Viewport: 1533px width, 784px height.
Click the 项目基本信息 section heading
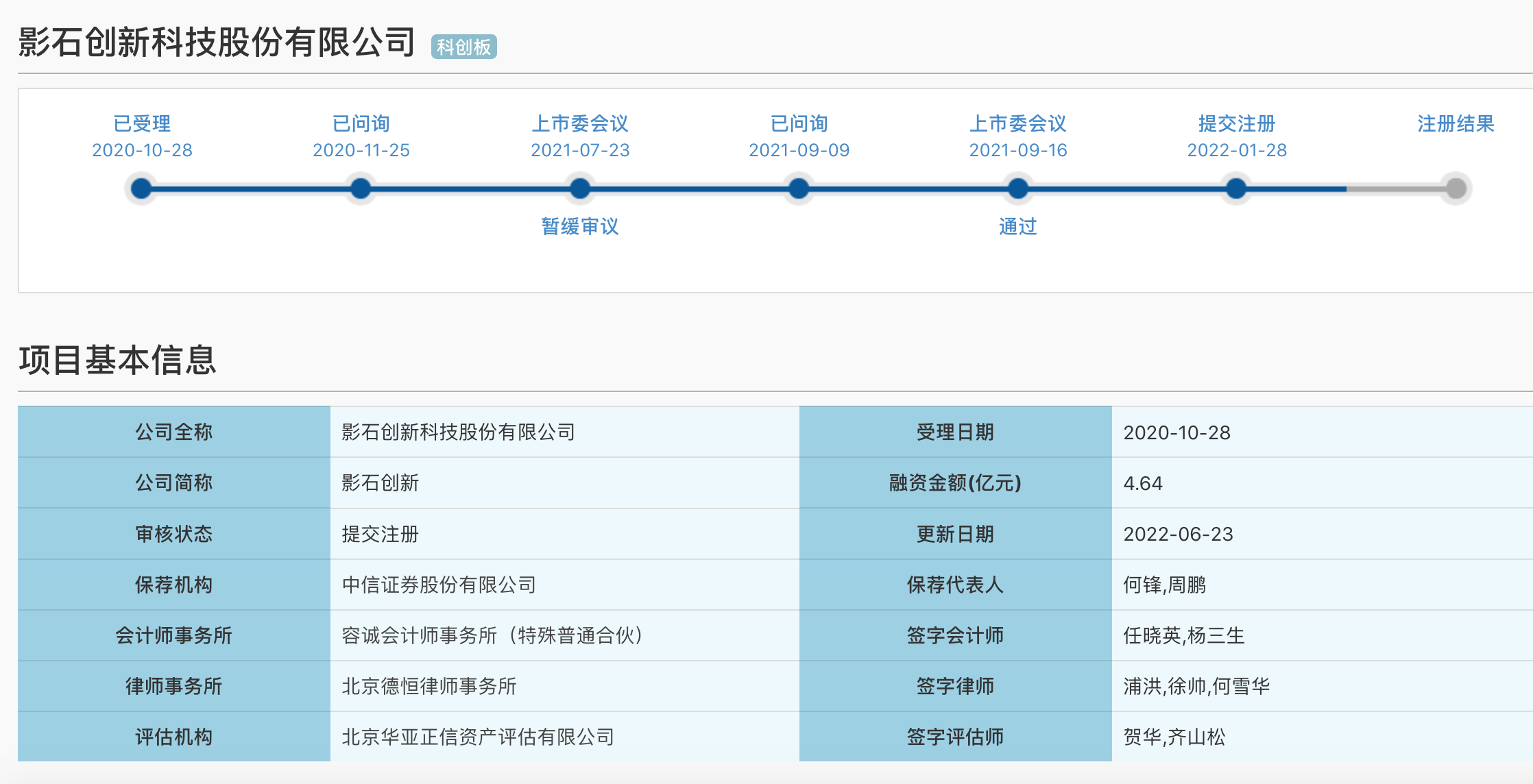(117, 360)
